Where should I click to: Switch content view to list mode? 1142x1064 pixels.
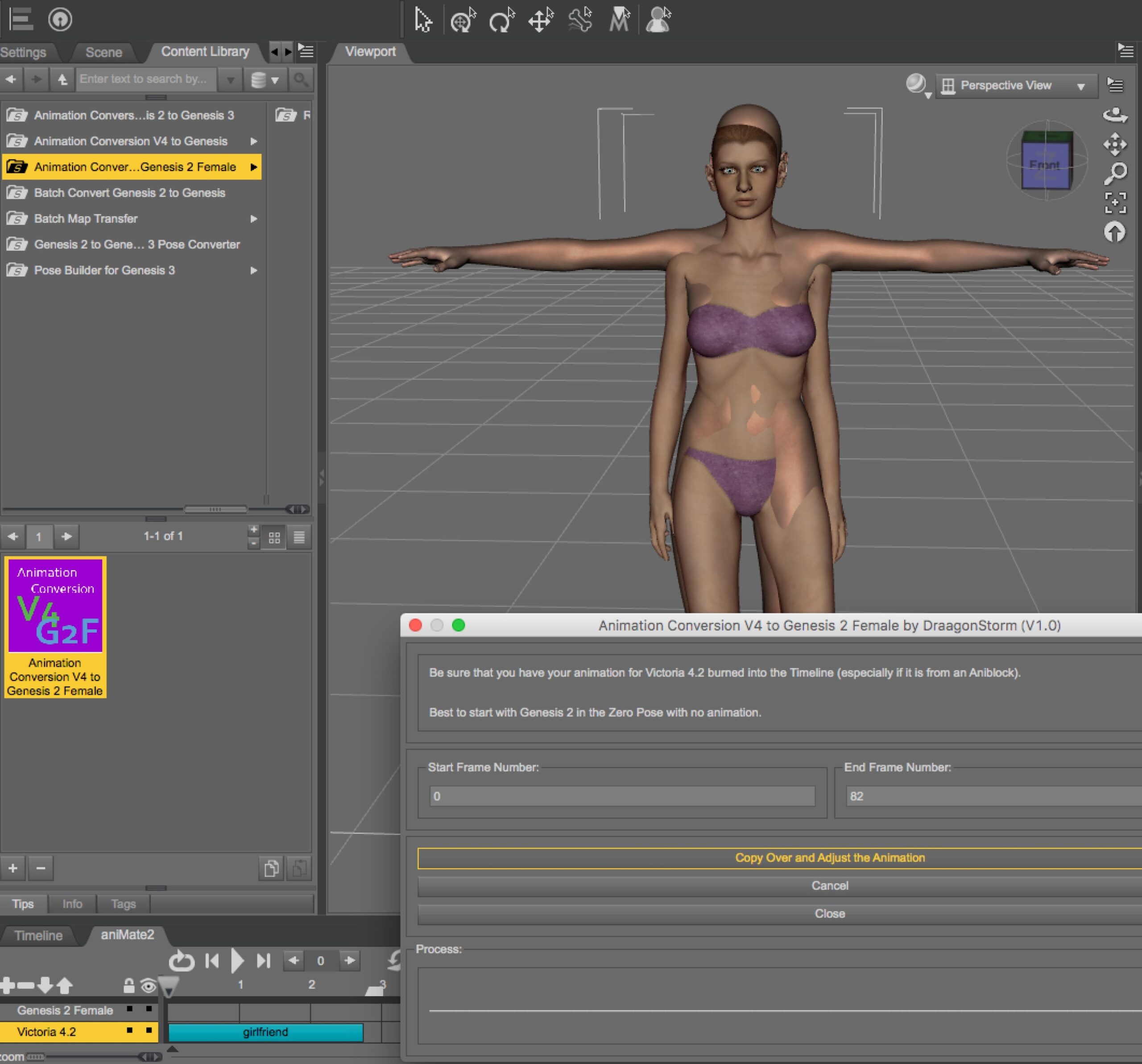[x=299, y=537]
